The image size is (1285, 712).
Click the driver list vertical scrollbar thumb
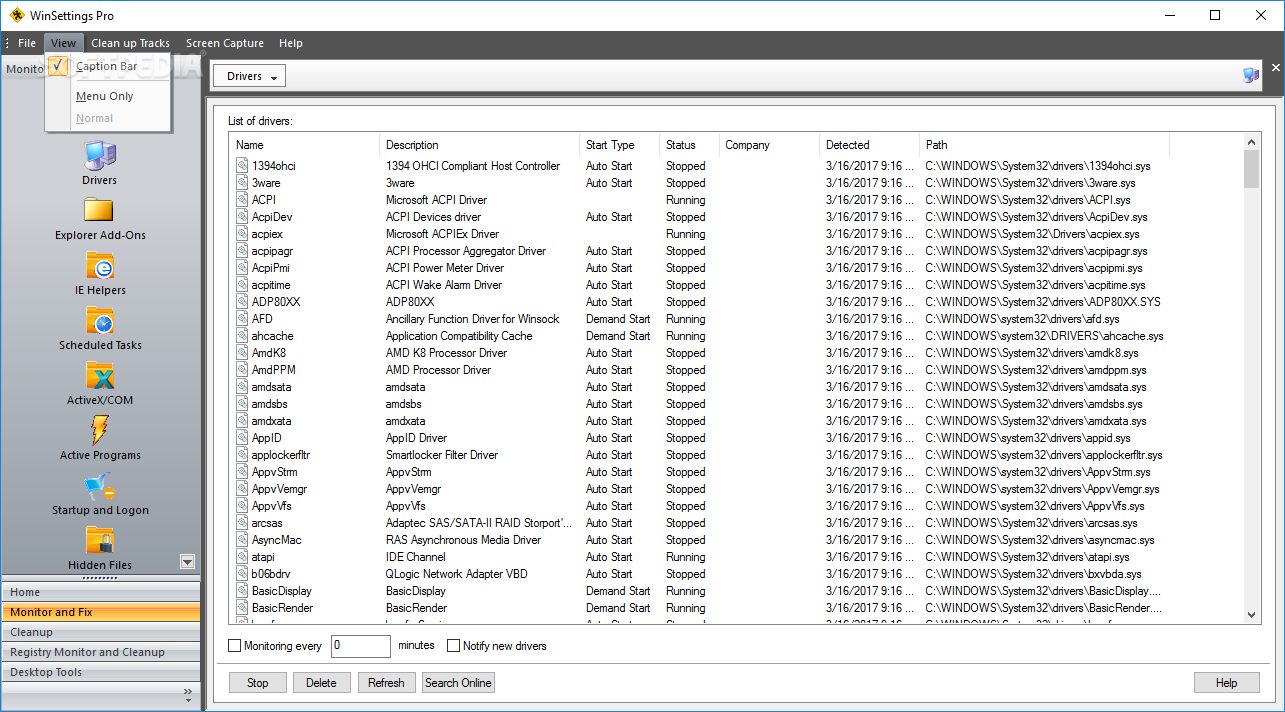(x=1251, y=170)
